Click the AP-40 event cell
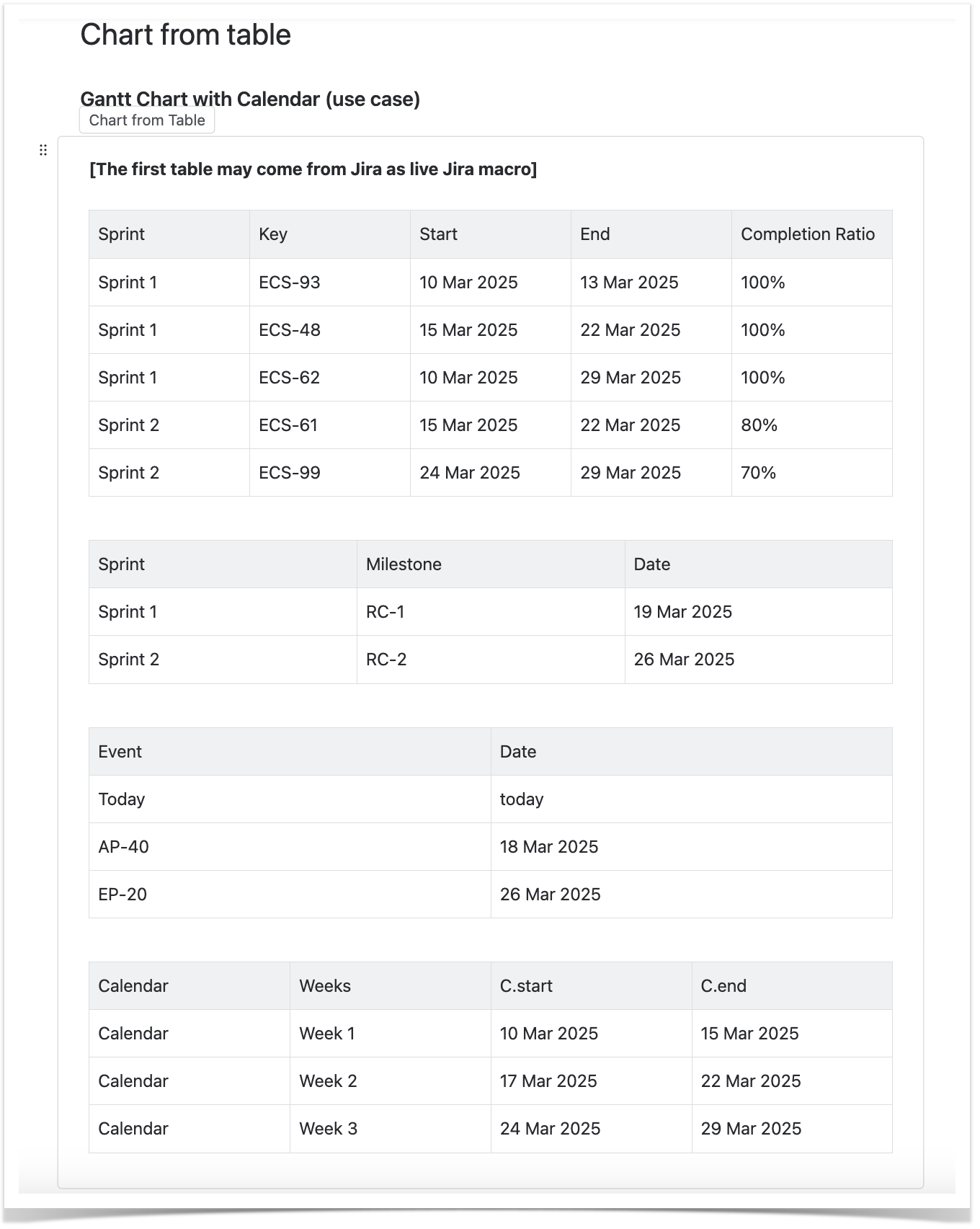The image size is (980, 1229). point(123,847)
